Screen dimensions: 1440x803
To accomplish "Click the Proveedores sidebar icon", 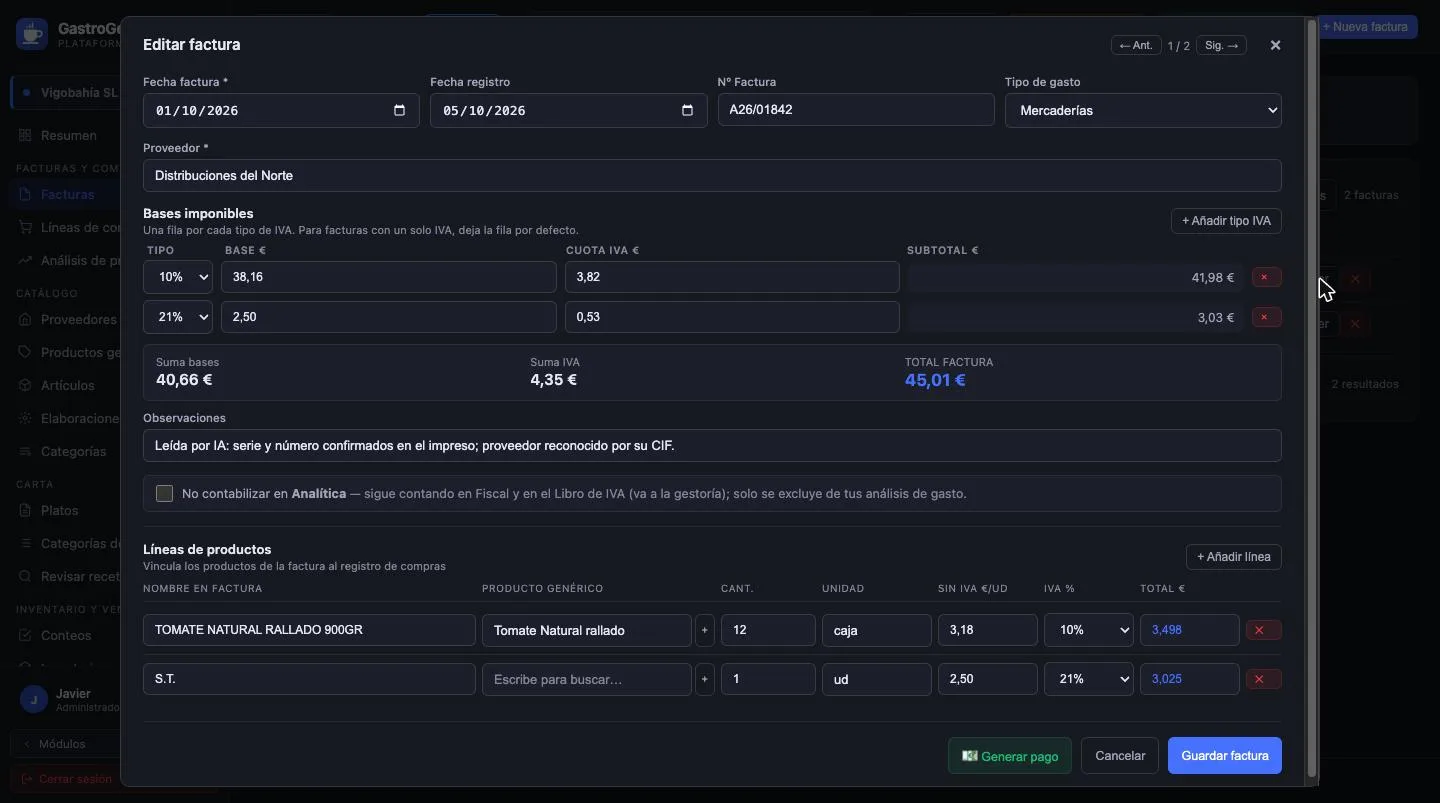I will point(25,319).
